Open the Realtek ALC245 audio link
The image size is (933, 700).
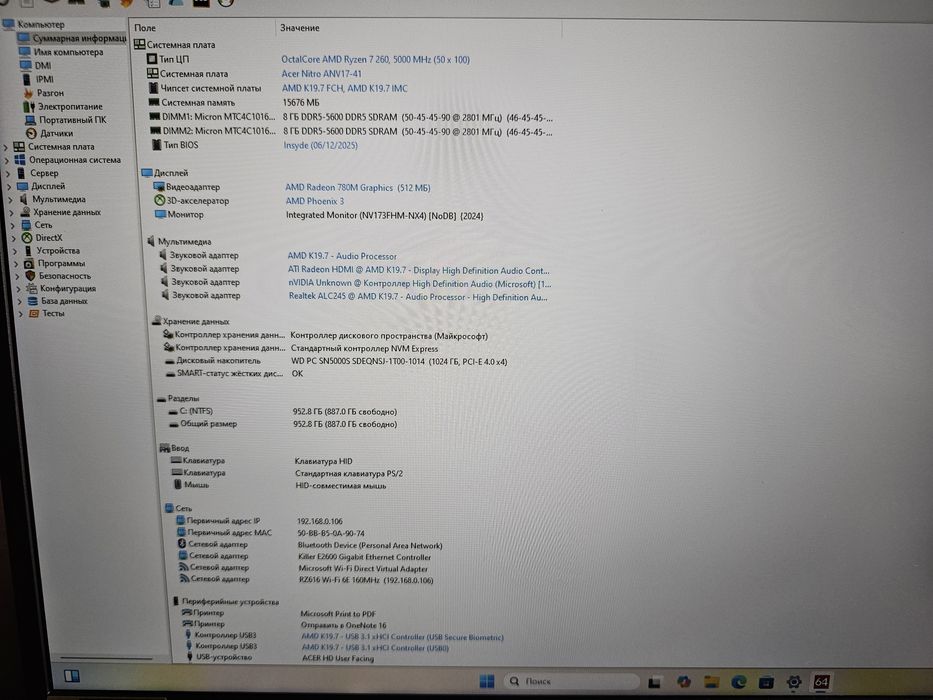point(418,296)
